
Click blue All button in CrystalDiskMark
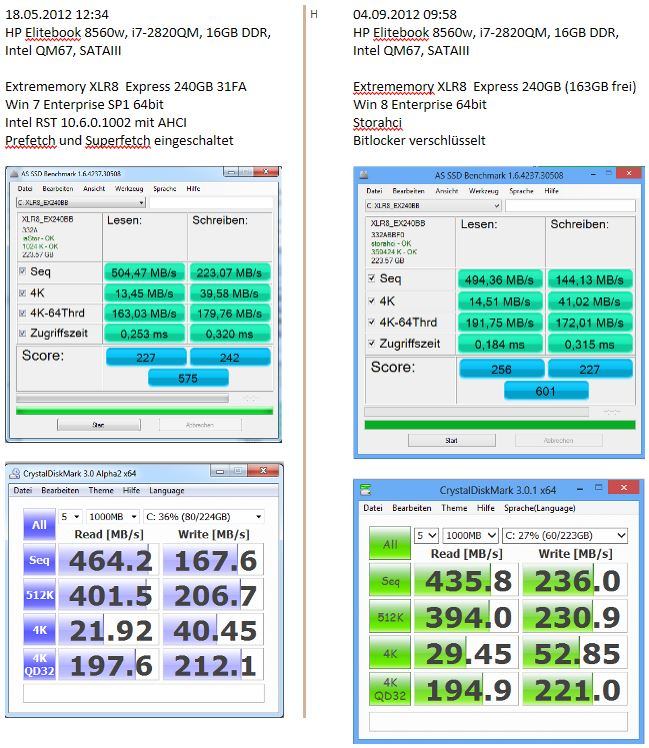39,524
